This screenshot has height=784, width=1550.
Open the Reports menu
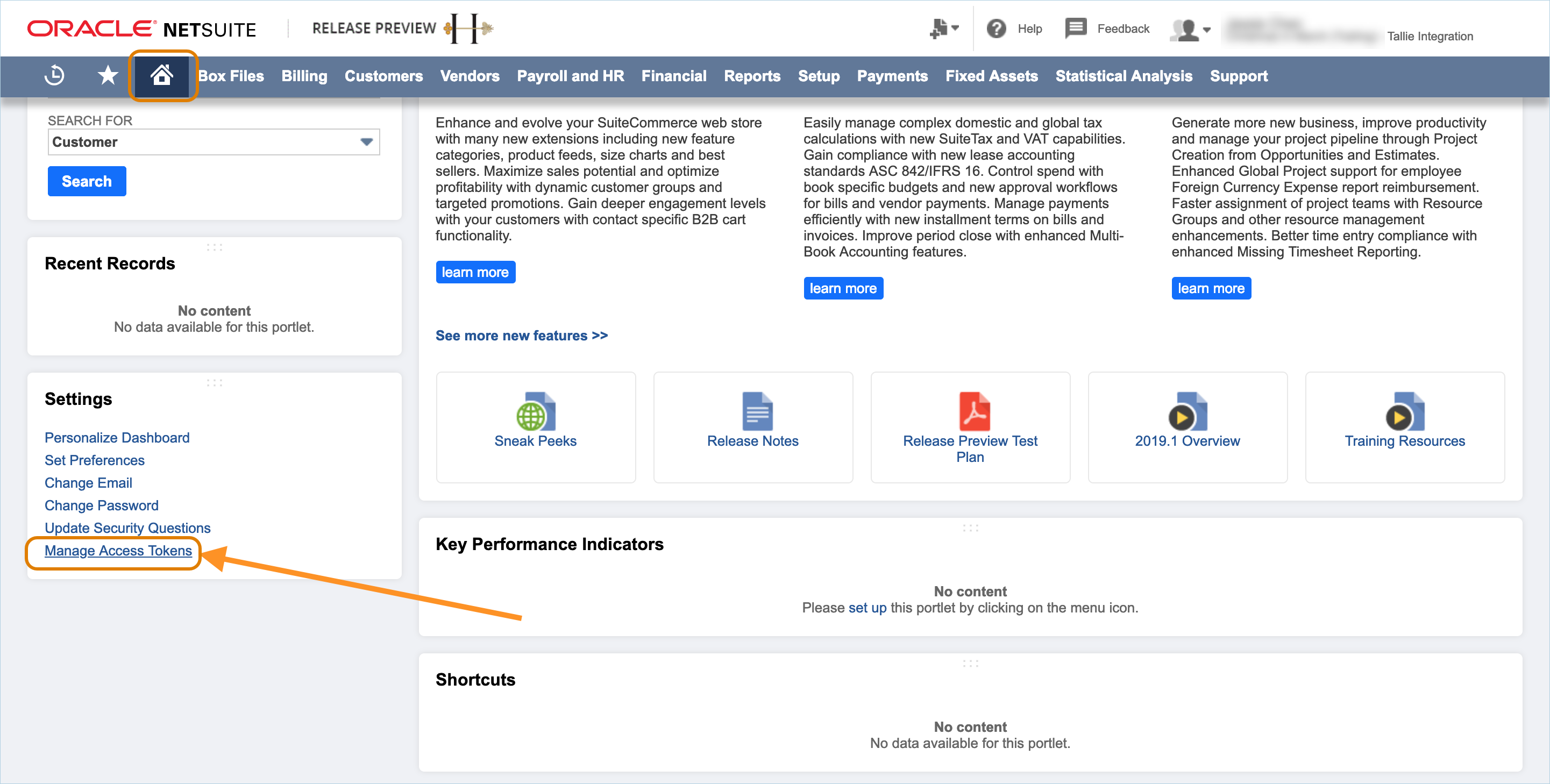point(752,76)
